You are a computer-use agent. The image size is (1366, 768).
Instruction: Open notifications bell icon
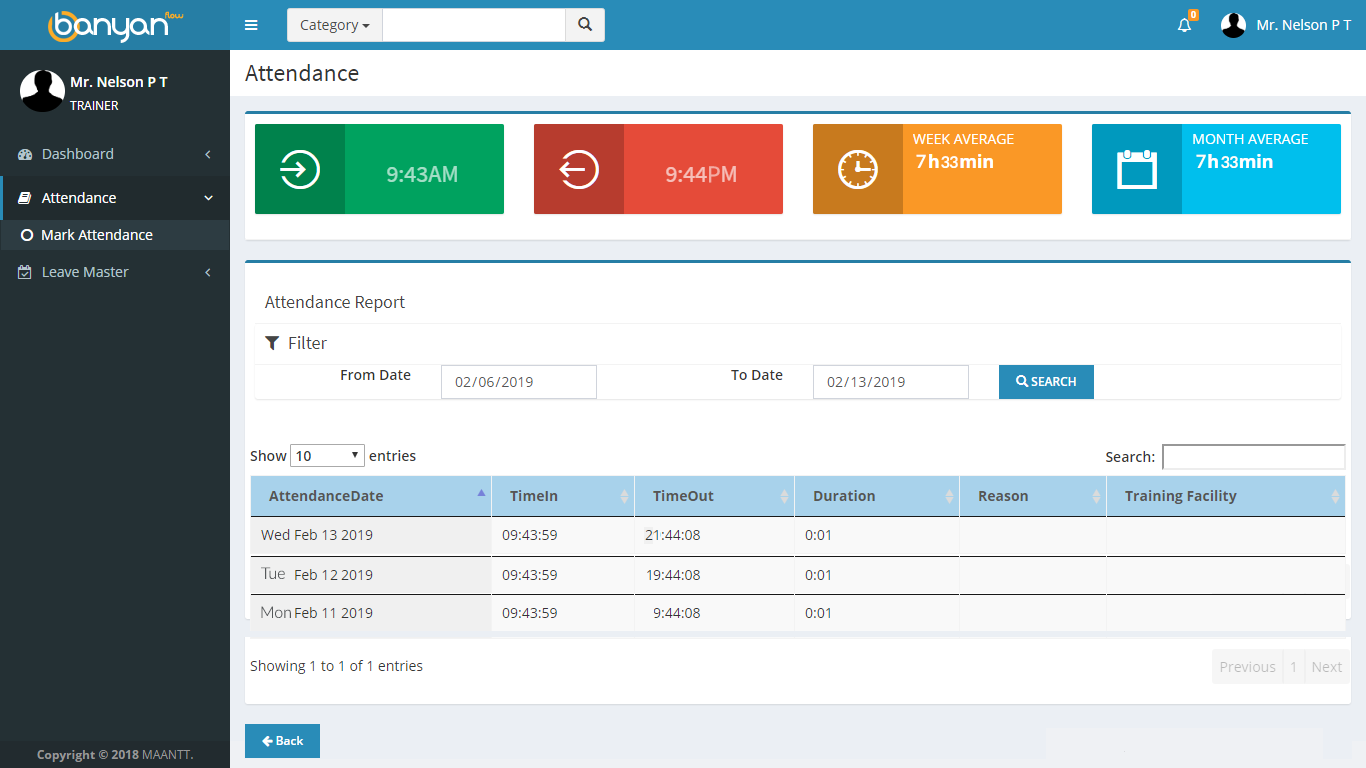pyautogui.click(x=1185, y=25)
